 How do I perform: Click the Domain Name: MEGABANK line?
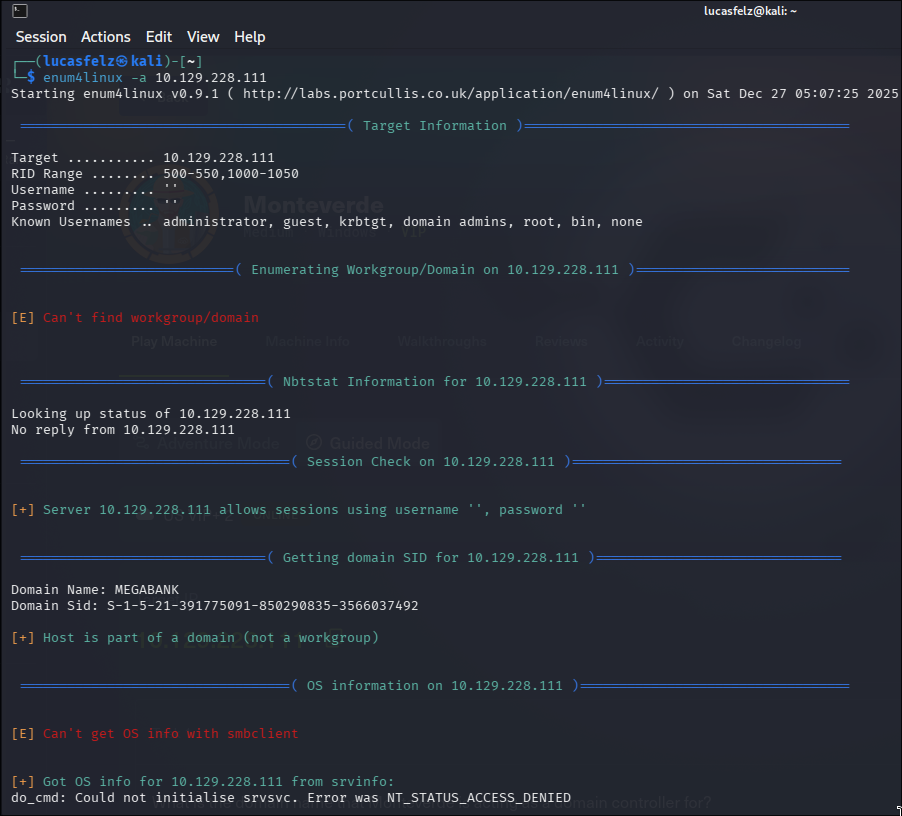95,589
